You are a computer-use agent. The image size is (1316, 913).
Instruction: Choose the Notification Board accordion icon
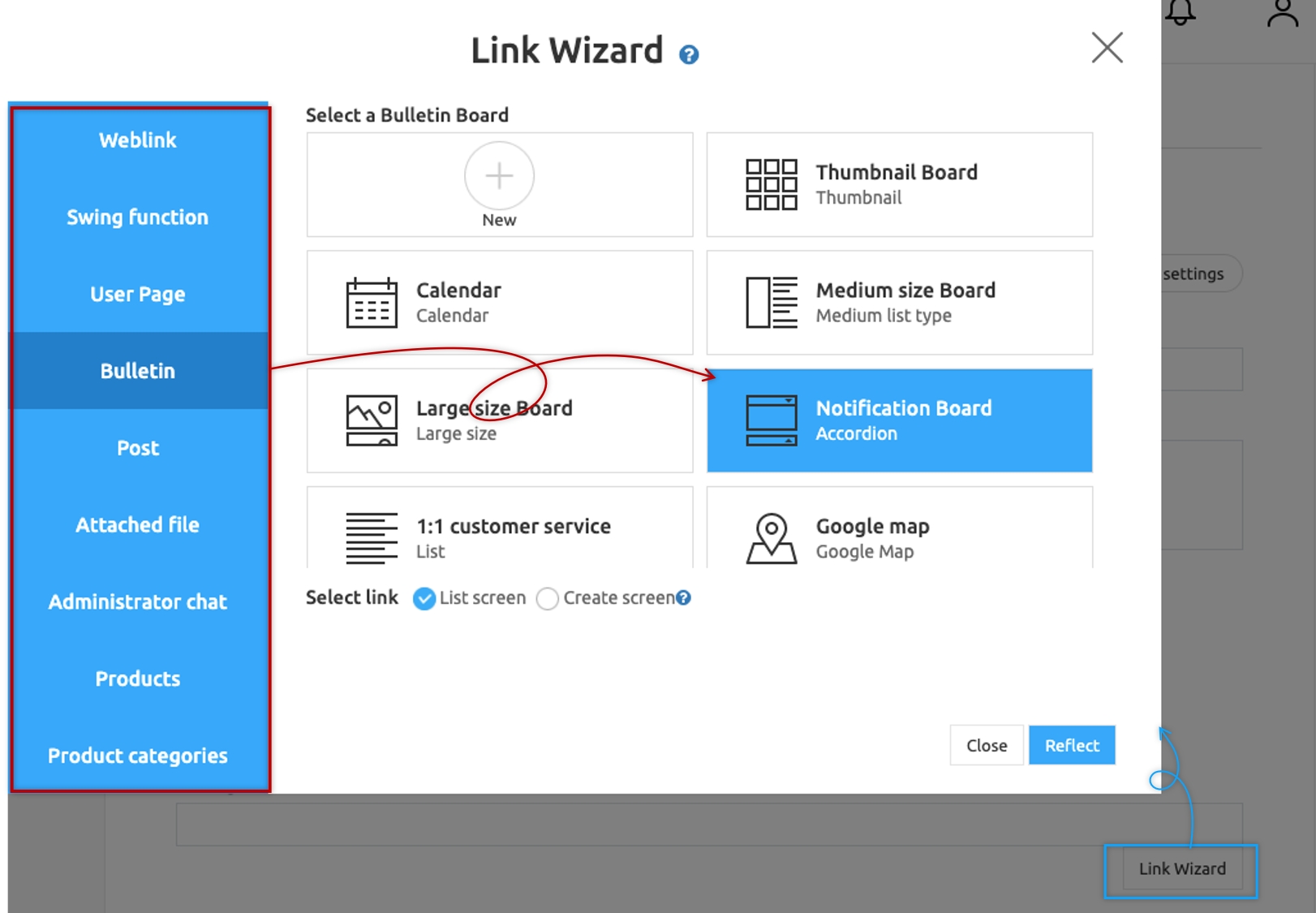tap(772, 420)
